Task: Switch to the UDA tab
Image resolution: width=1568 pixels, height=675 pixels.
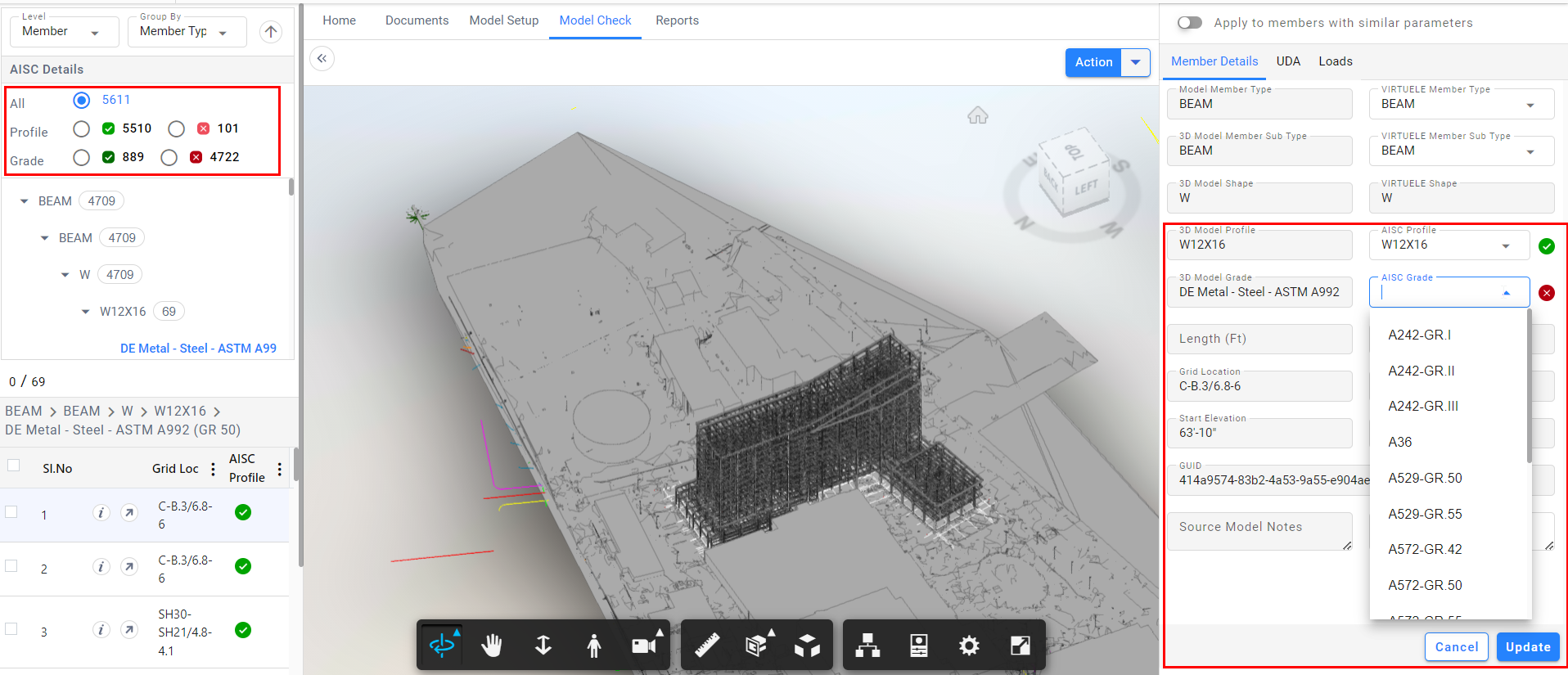Action: point(1288,61)
